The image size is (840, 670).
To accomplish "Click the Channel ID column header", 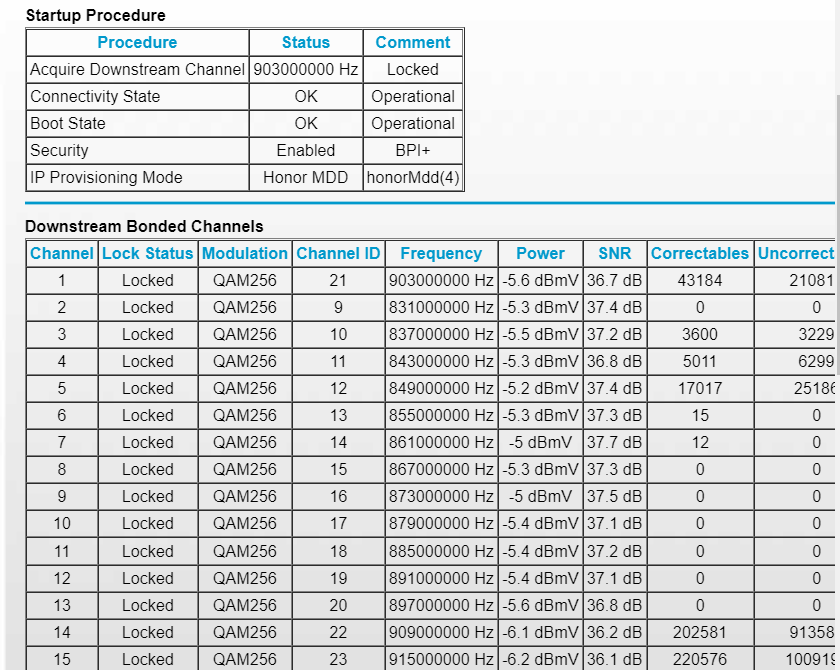I will (x=338, y=253).
